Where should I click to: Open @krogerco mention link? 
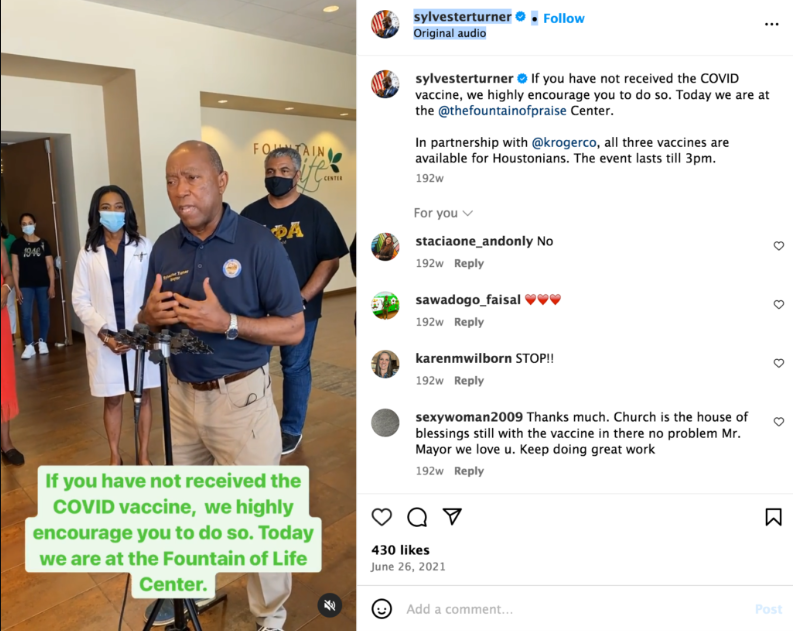pyautogui.click(x=564, y=143)
